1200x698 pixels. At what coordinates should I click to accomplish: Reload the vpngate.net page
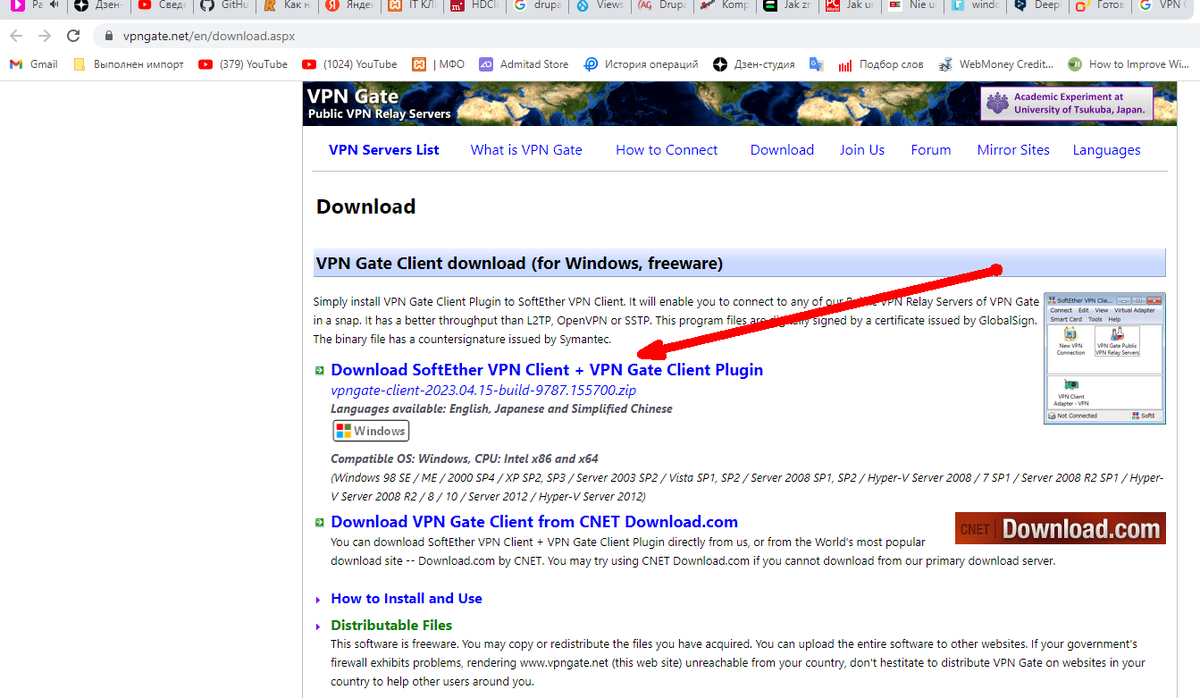[x=73, y=35]
